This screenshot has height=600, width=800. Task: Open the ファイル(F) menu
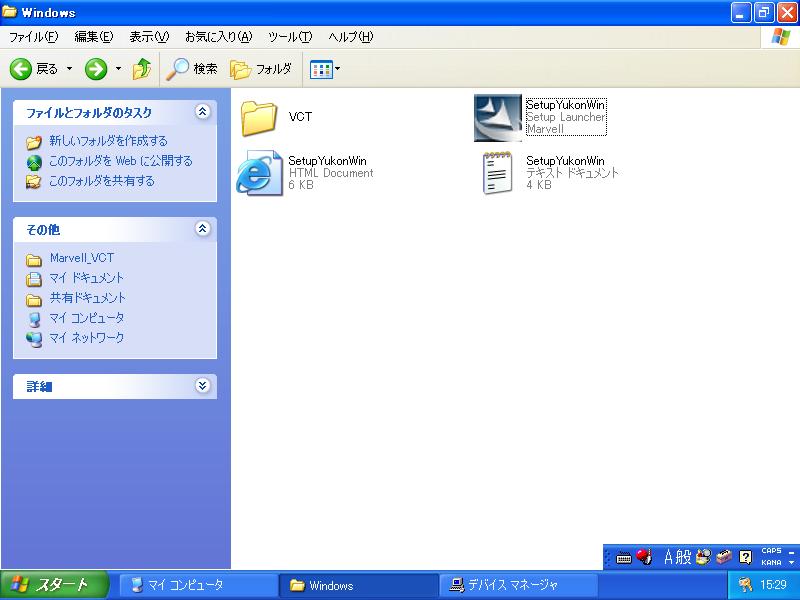pyautogui.click(x=34, y=37)
